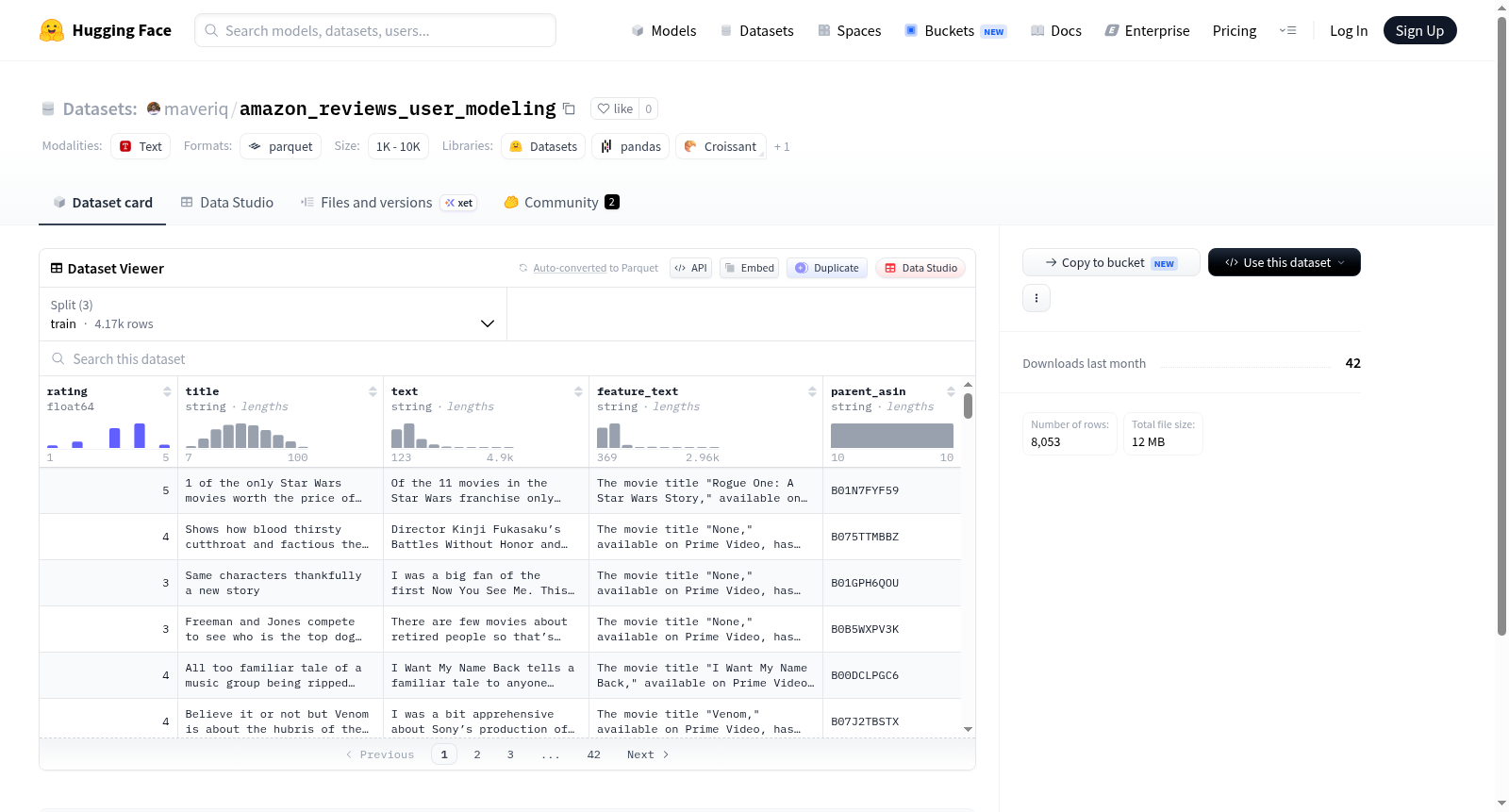Copy dataset name with the copy icon
1509x812 pixels.
click(569, 108)
